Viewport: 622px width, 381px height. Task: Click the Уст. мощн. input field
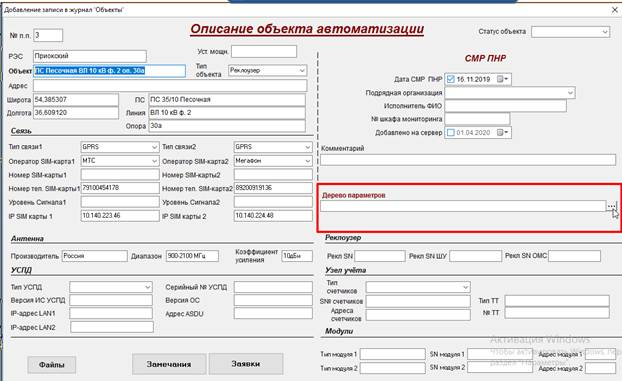pyautogui.click(x=264, y=51)
